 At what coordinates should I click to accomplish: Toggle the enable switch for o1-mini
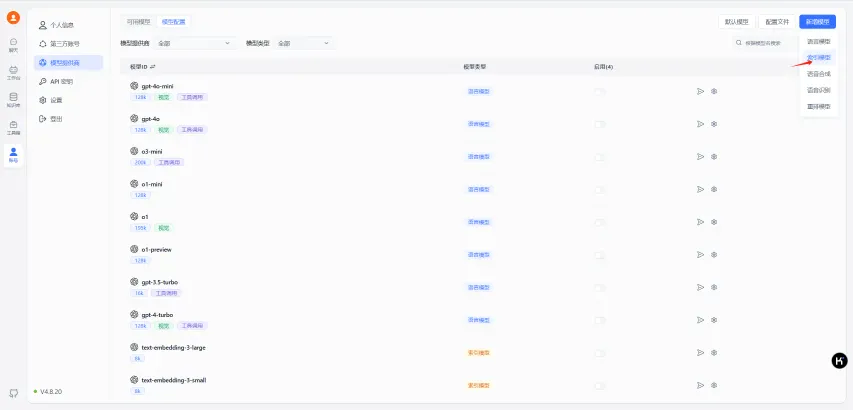point(600,190)
